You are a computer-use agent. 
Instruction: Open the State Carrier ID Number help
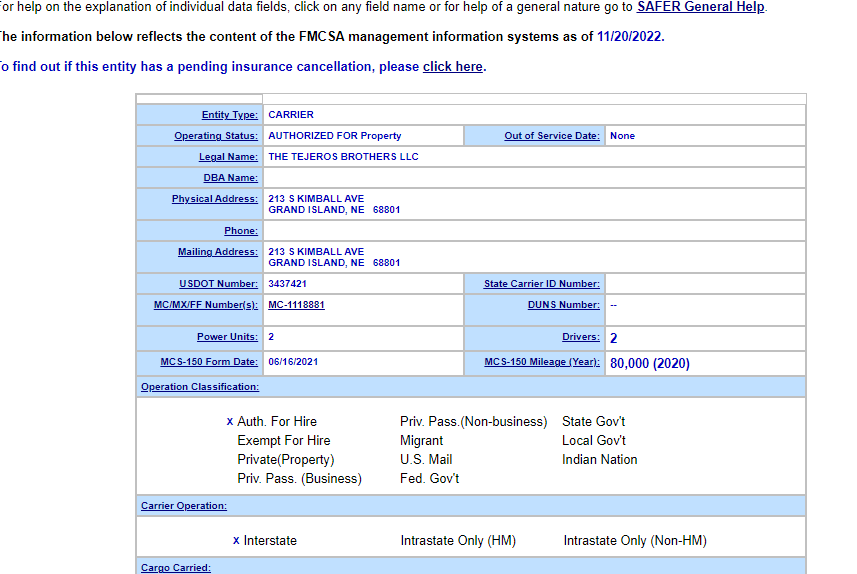click(542, 284)
